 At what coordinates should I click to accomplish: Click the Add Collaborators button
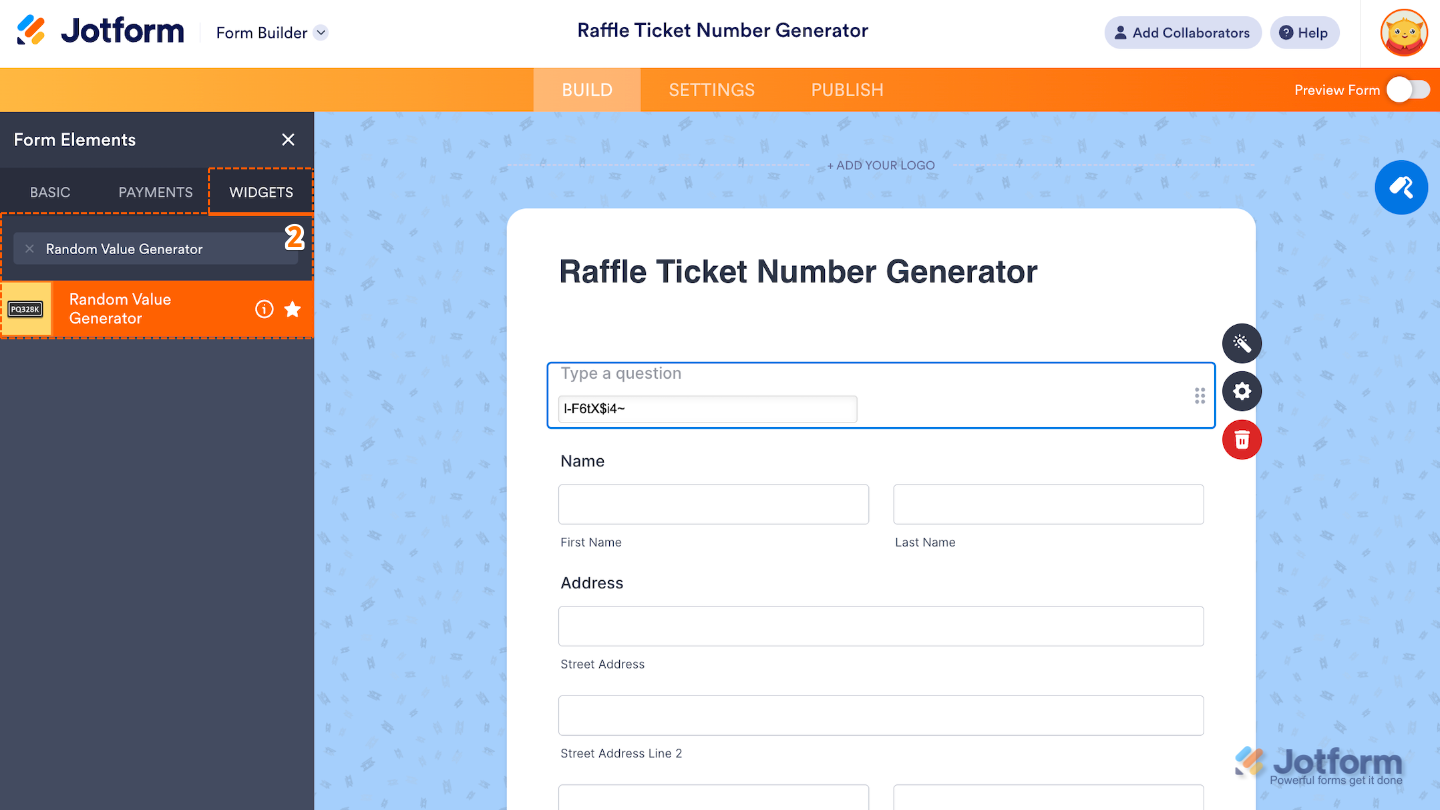click(1182, 32)
